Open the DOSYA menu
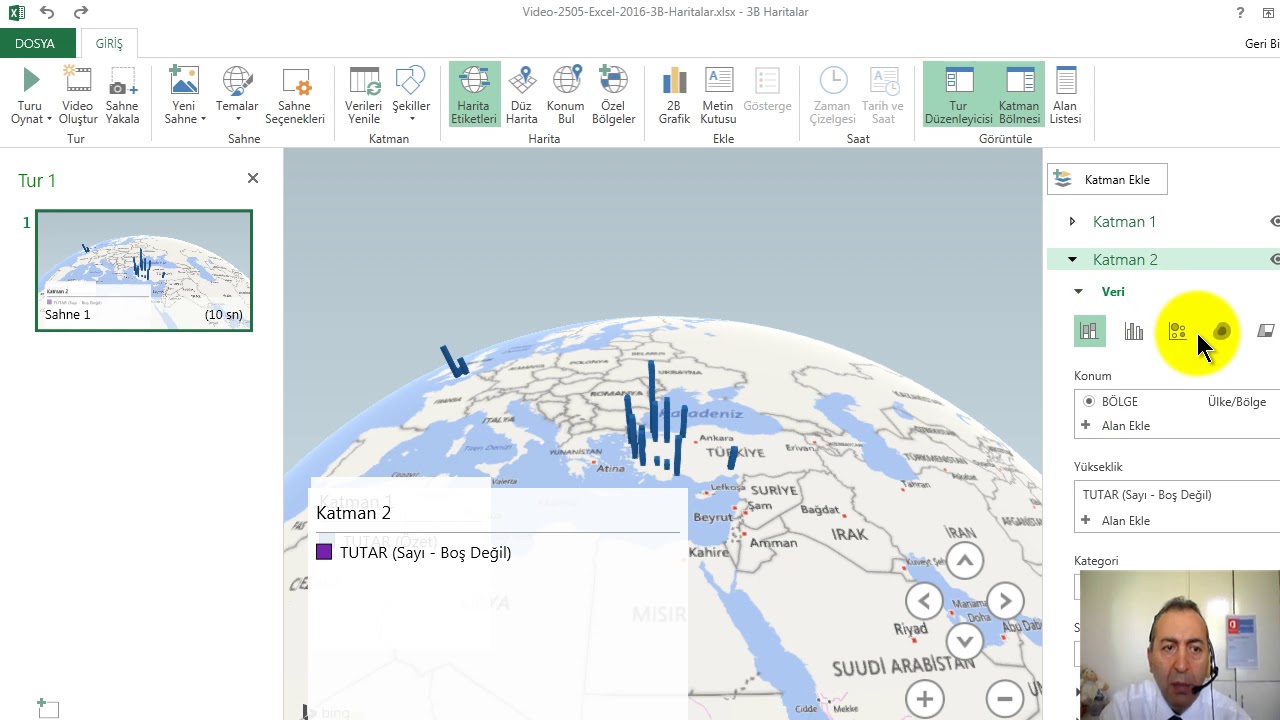The height and width of the screenshot is (720, 1280). coord(36,44)
